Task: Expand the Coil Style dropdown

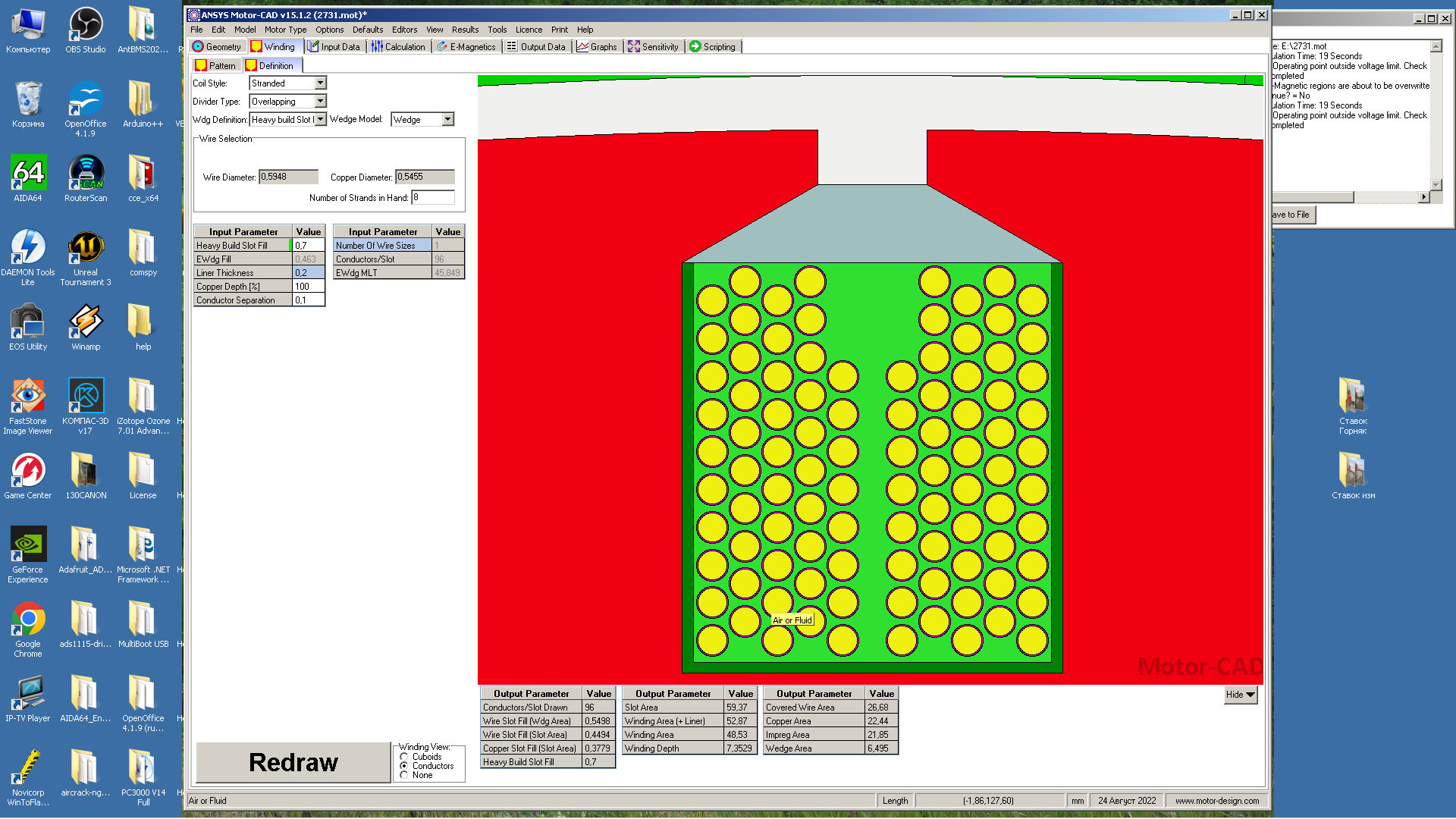Action: coord(320,83)
